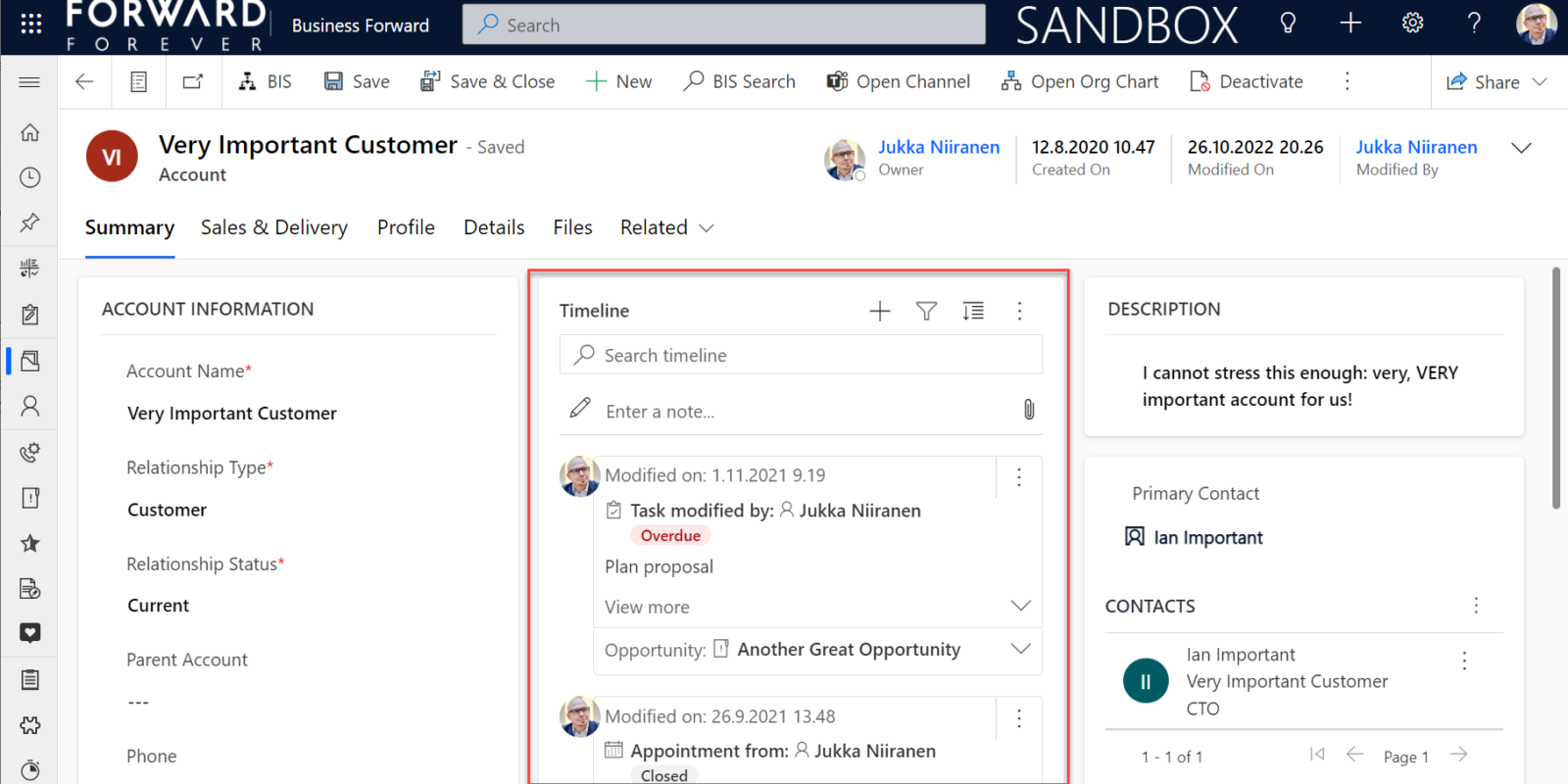Click the timeline filter funnel icon

(926, 312)
